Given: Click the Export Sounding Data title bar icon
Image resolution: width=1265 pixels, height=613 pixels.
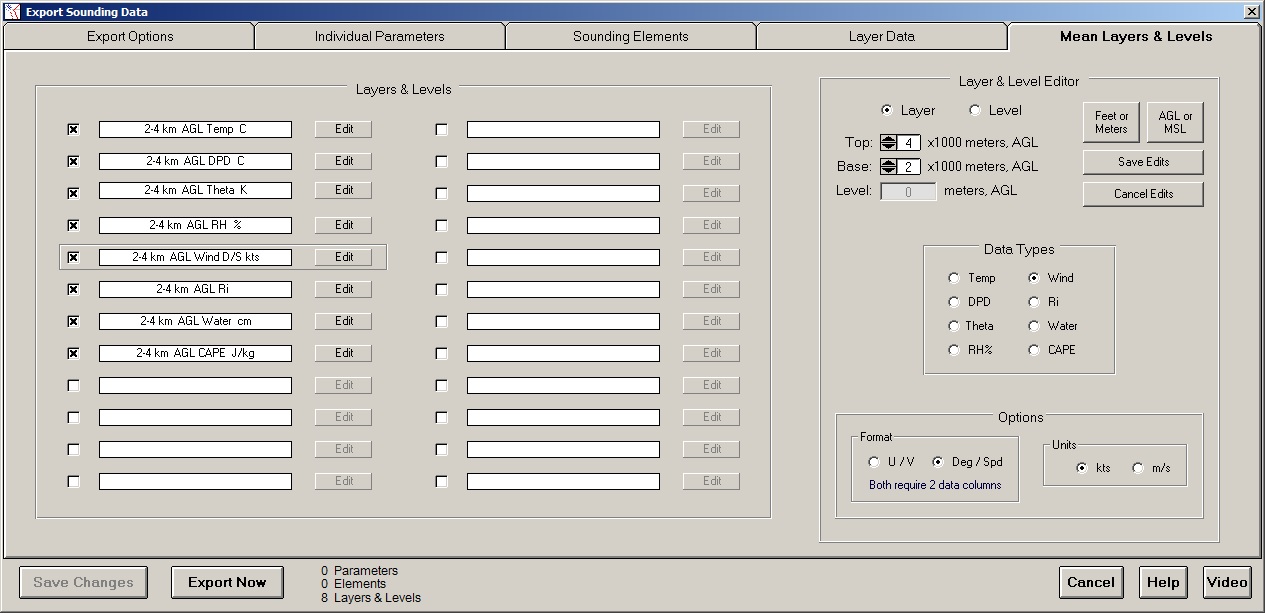Looking at the screenshot, I should pyautogui.click(x=12, y=12).
